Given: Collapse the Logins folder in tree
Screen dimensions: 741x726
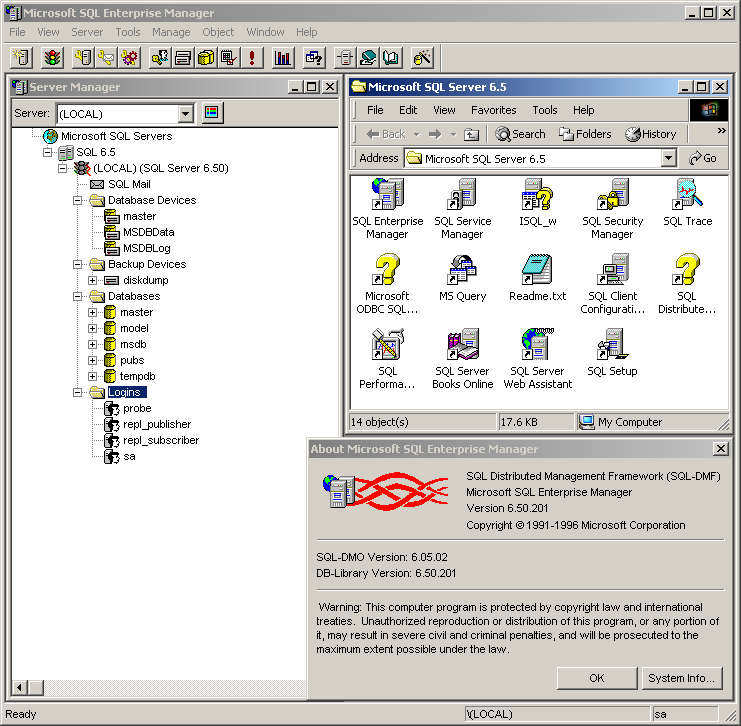Looking at the screenshot, I should (77, 392).
